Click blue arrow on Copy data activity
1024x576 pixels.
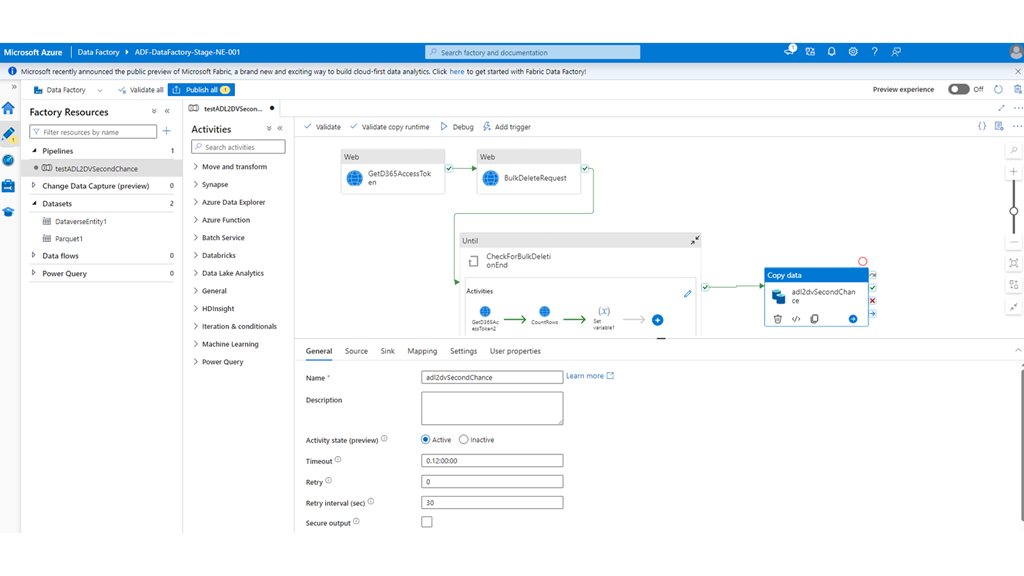(853, 319)
